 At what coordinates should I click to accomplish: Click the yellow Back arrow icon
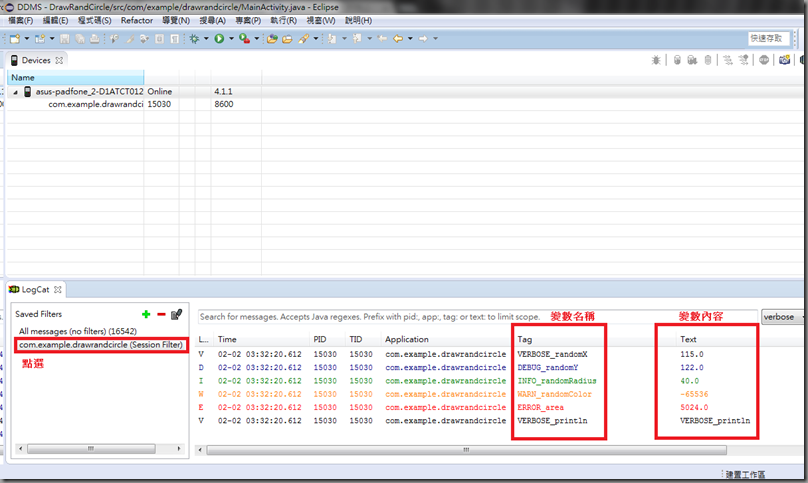pyautogui.click(x=398, y=39)
